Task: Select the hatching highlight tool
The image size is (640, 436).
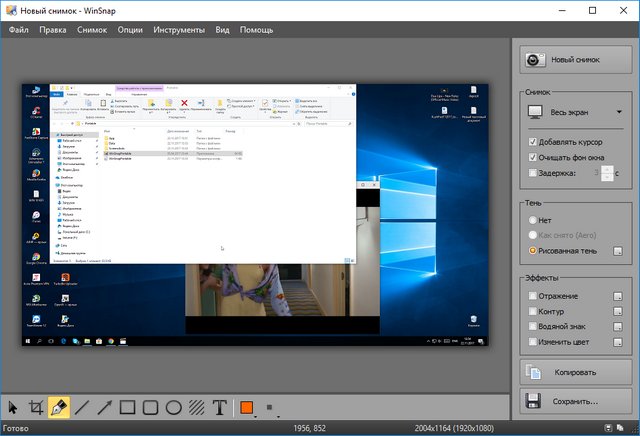Action: [196, 408]
